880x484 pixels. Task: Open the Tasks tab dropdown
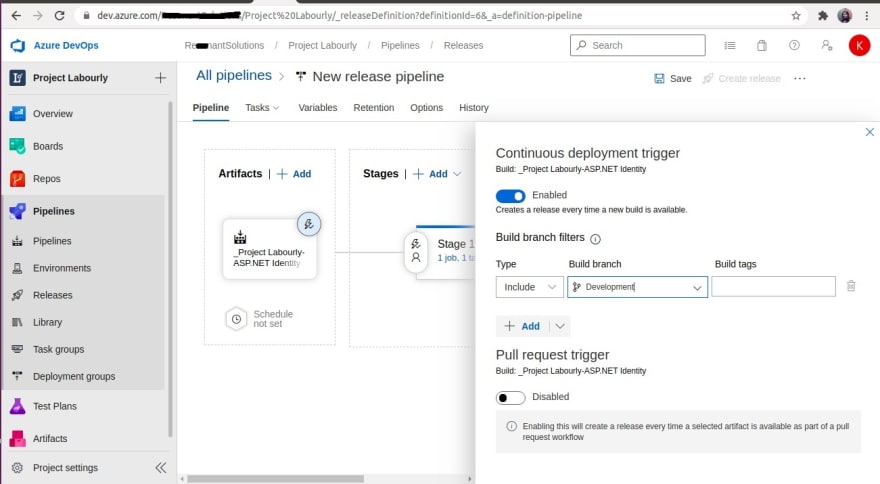tap(262, 107)
